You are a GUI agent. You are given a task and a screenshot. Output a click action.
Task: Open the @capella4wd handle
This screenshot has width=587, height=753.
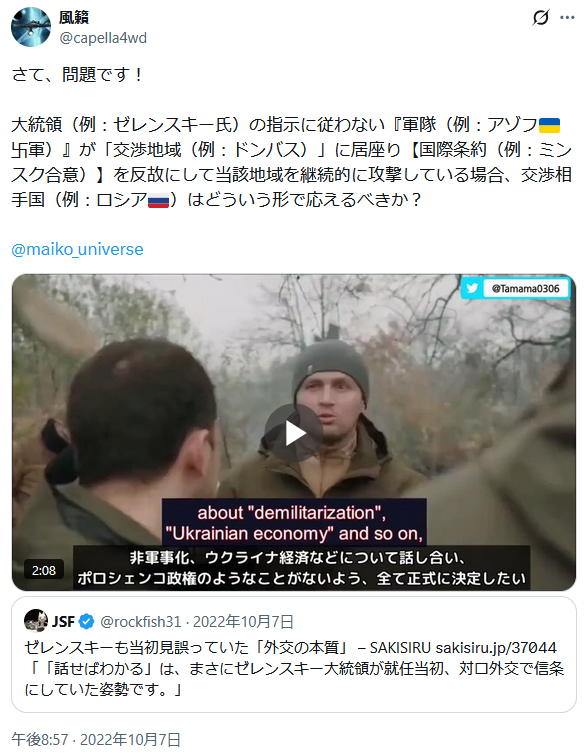[x=103, y=37]
